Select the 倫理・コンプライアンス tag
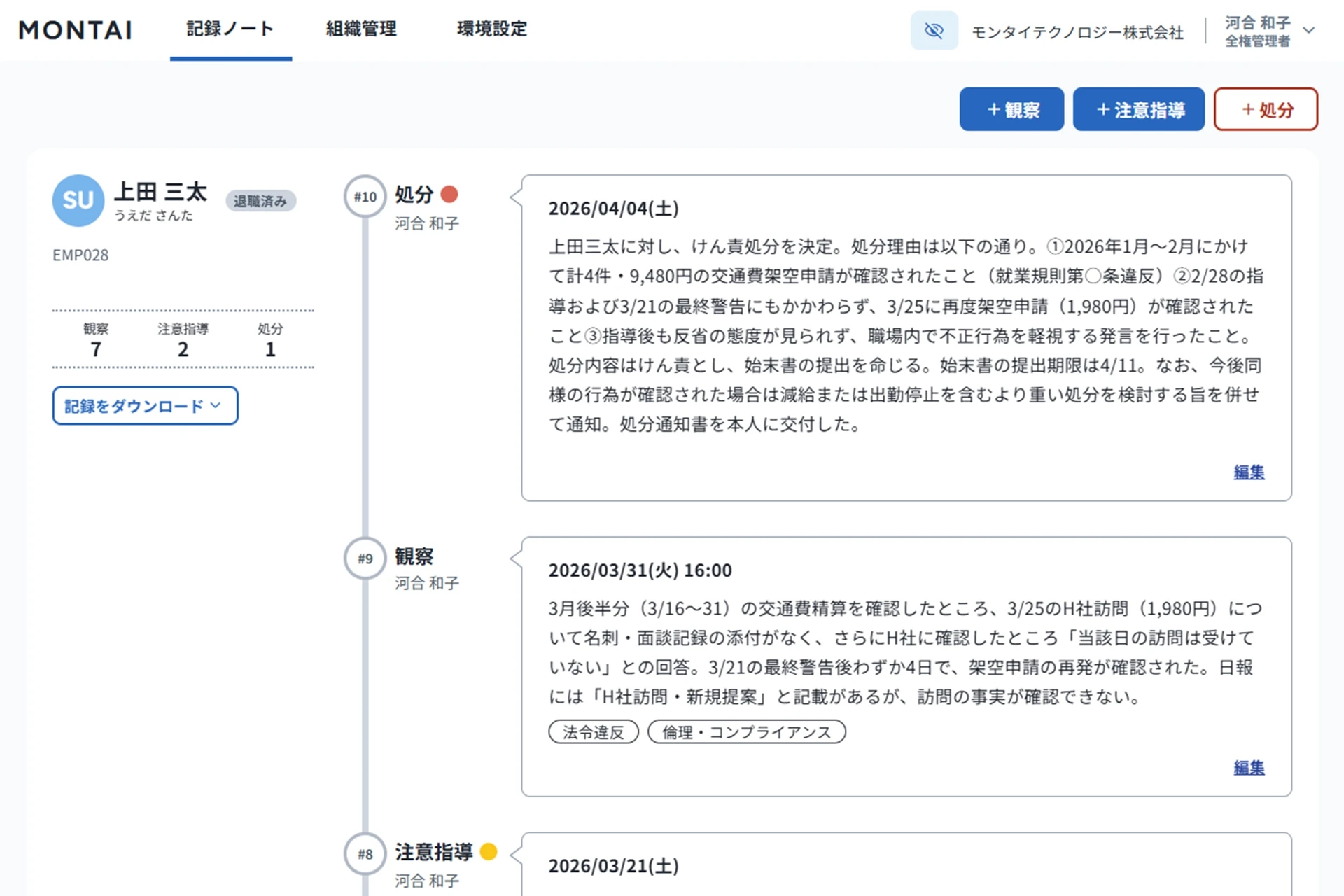1344x896 pixels. (x=746, y=731)
